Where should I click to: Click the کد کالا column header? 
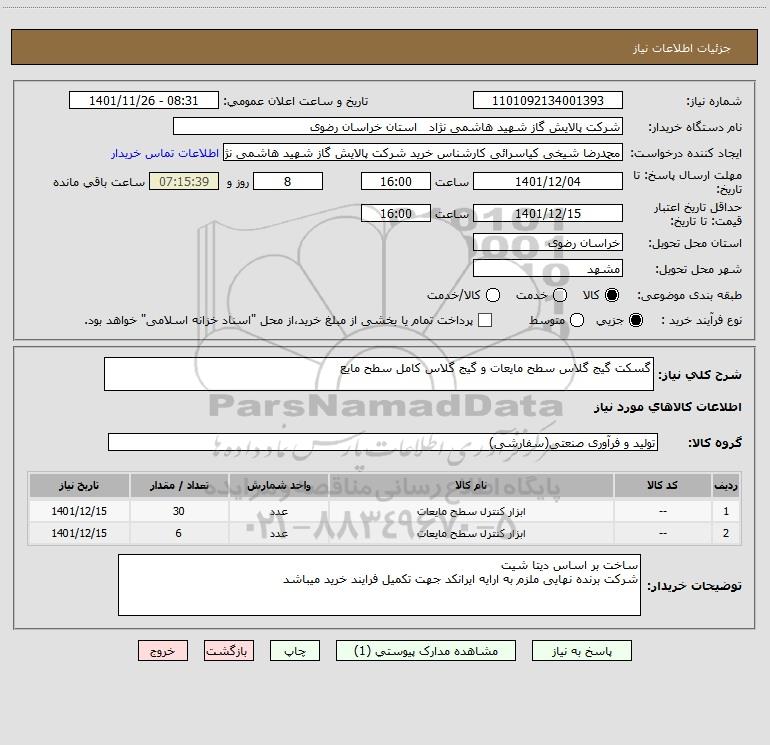click(662, 485)
